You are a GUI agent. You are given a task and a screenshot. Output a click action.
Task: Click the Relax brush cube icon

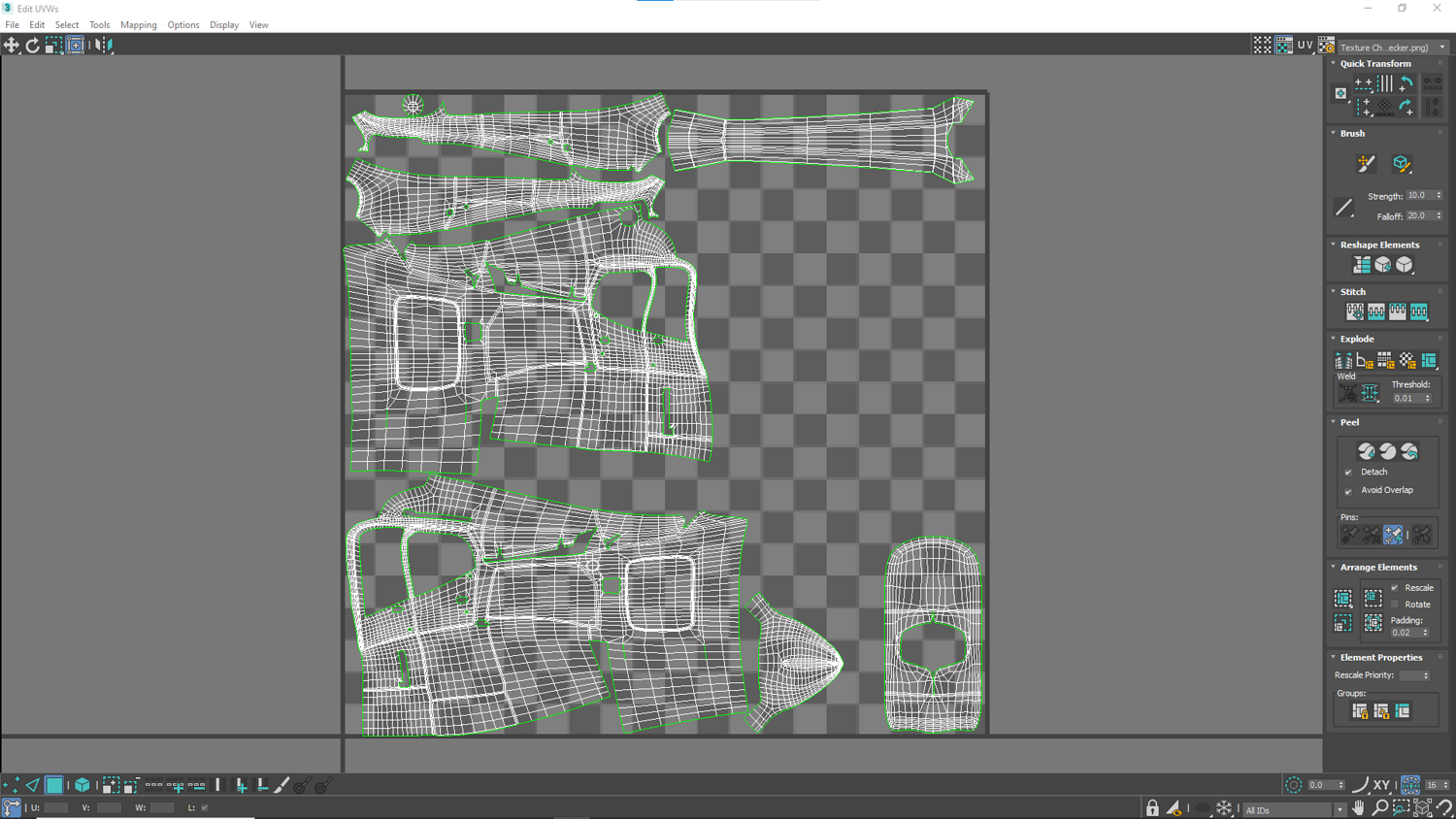point(1401,164)
